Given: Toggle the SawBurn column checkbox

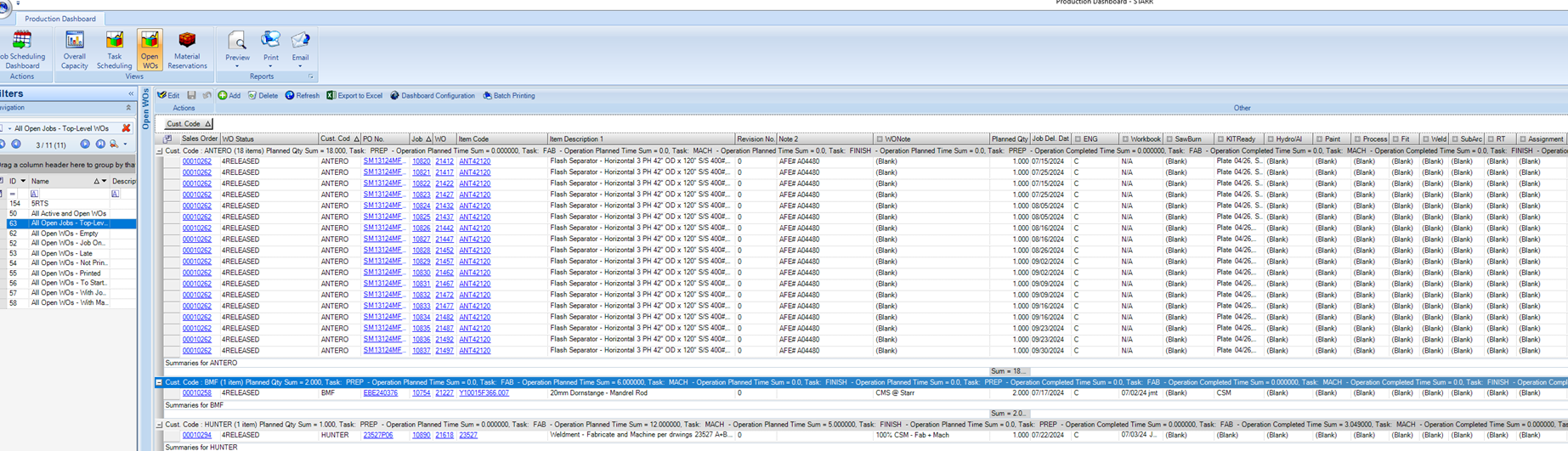Looking at the screenshot, I should tap(1169, 139).
